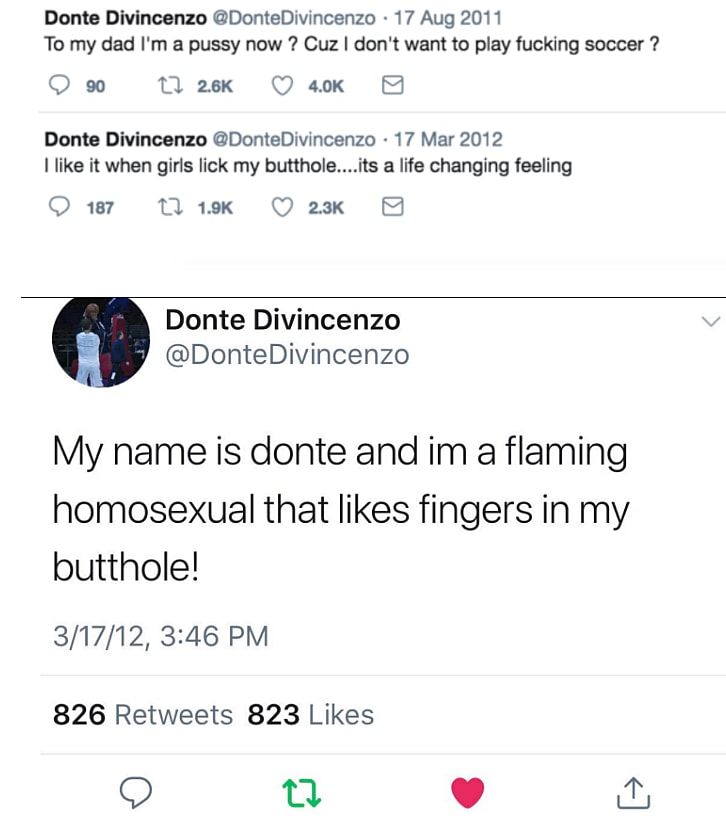View the 826 Retweets list

[142, 715]
